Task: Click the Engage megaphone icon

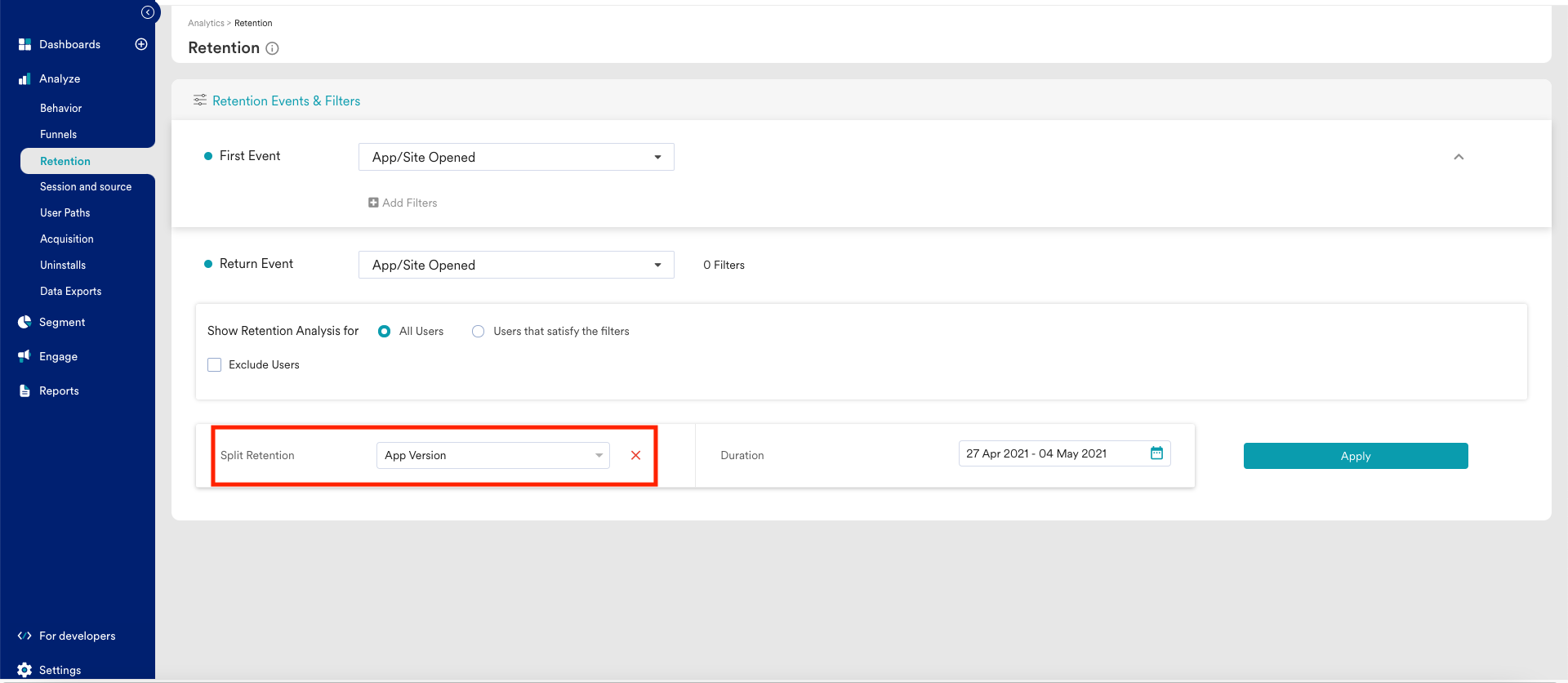Action: click(x=24, y=356)
